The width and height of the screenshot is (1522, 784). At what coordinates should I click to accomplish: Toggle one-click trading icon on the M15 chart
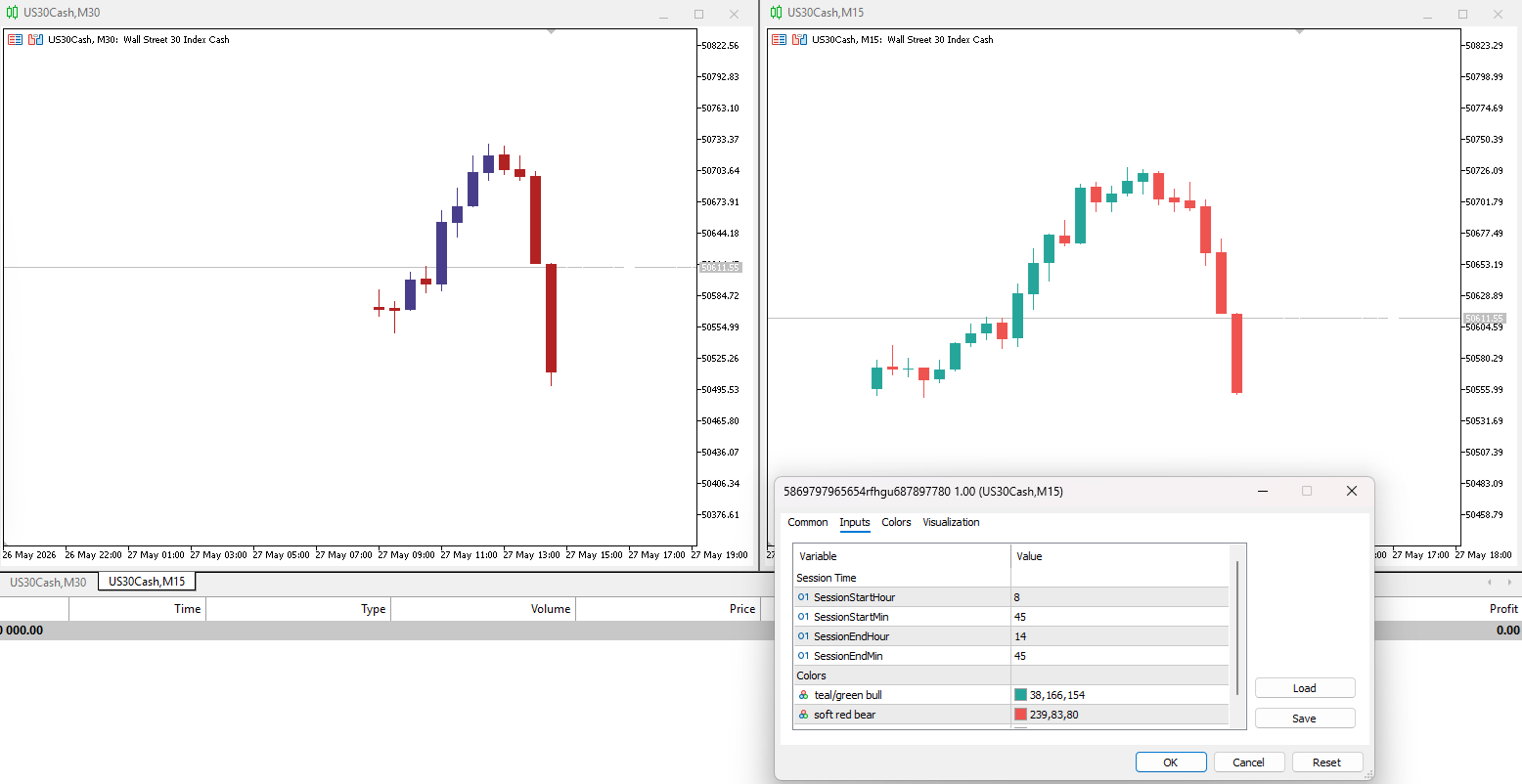click(x=779, y=40)
